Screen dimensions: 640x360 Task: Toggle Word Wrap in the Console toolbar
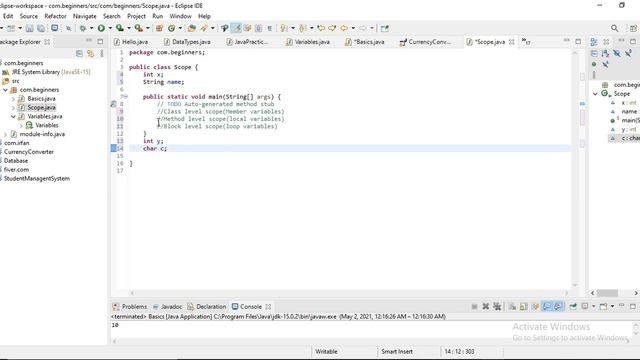(x=535, y=306)
